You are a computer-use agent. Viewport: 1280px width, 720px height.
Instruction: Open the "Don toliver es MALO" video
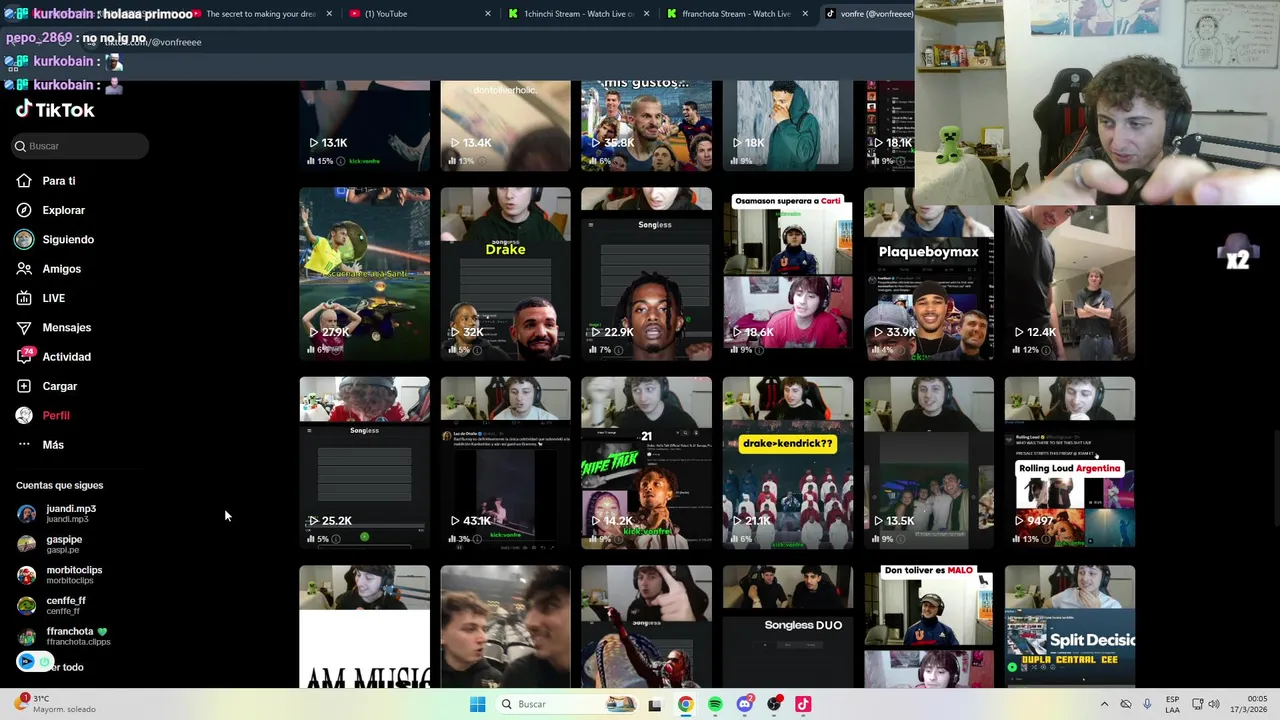(x=929, y=626)
